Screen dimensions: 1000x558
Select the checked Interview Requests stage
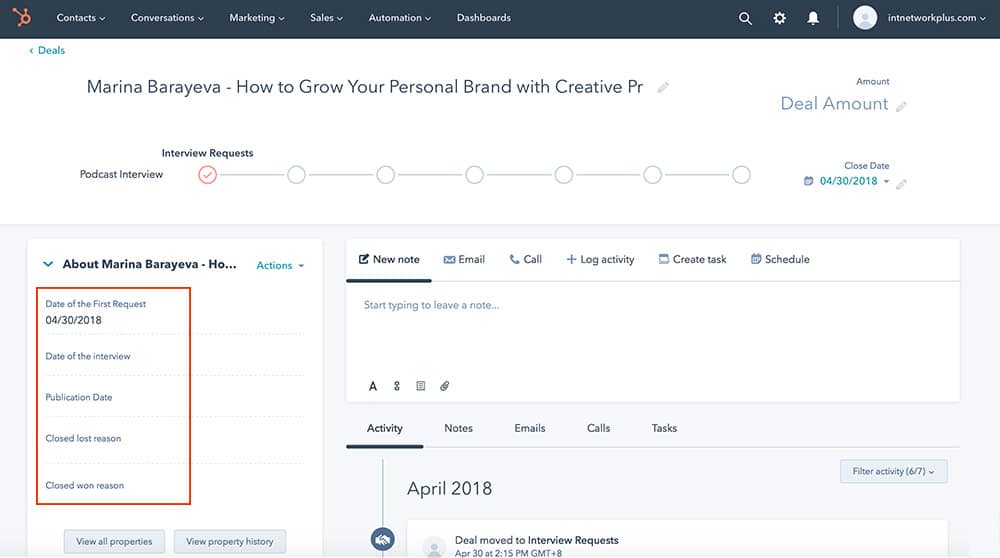click(x=207, y=175)
